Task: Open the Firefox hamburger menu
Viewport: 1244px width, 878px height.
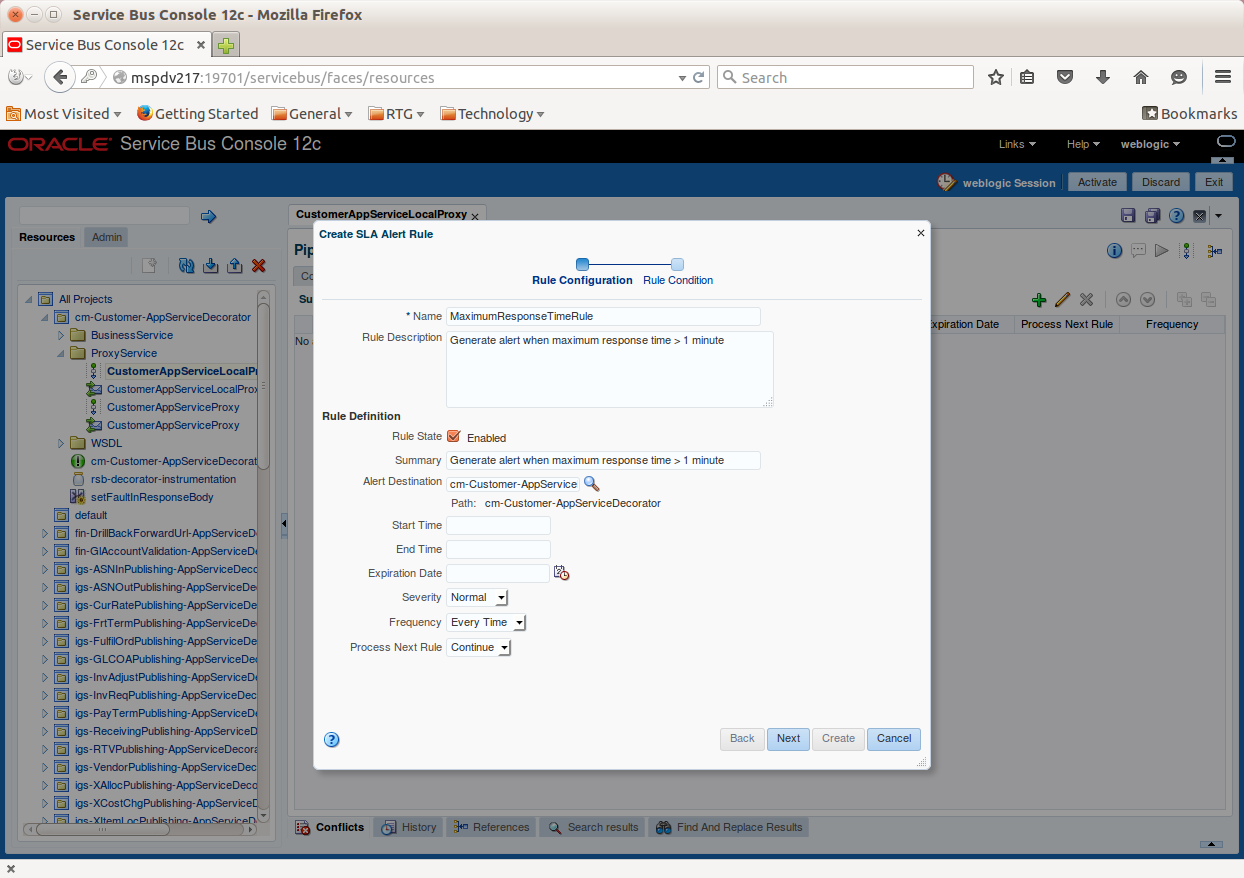Action: (x=1222, y=77)
